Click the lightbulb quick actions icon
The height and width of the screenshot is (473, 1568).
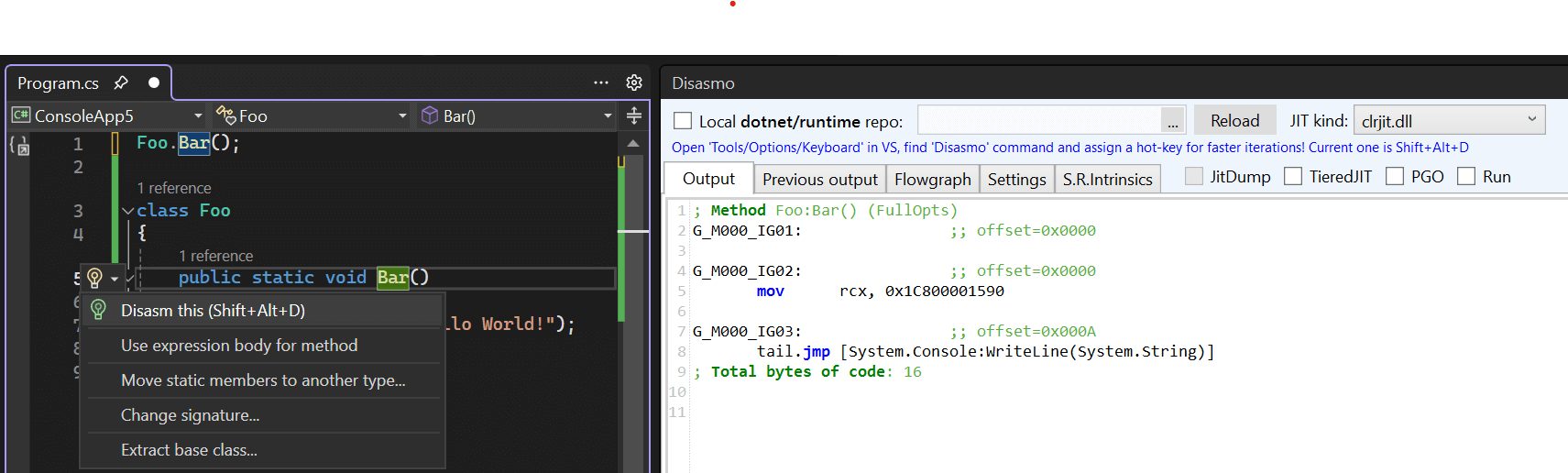pyautogui.click(x=94, y=278)
